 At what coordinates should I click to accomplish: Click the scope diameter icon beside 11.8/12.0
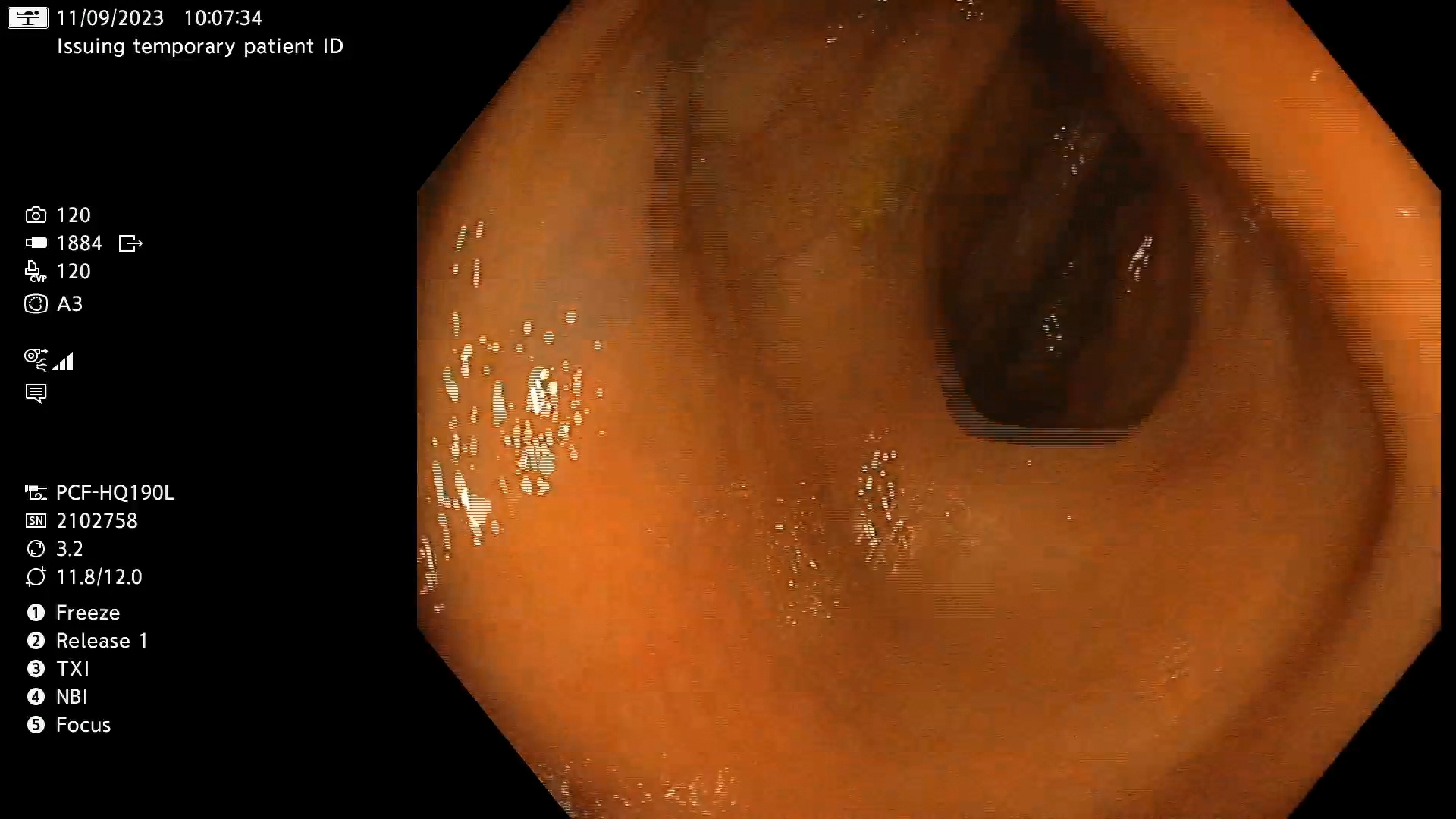click(36, 577)
